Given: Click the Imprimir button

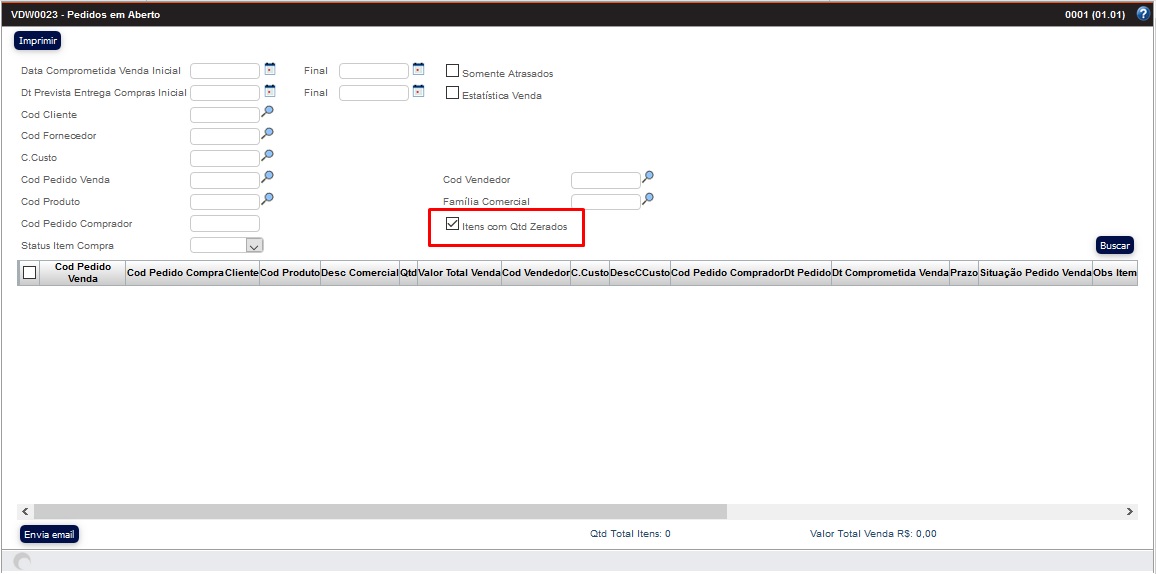Looking at the screenshot, I should [38, 40].
